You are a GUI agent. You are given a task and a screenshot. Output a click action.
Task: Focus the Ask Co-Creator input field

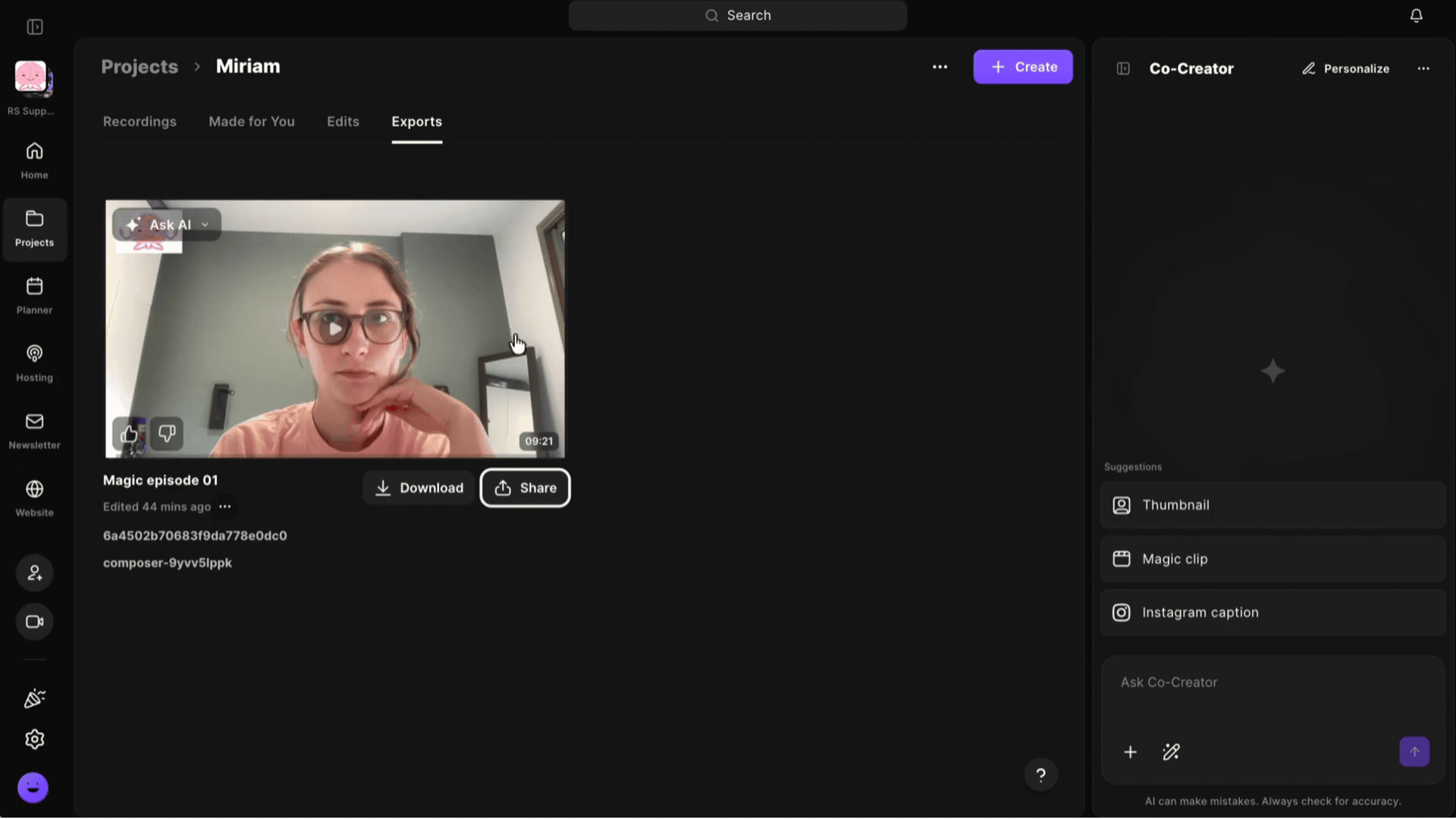(1272, 682)
